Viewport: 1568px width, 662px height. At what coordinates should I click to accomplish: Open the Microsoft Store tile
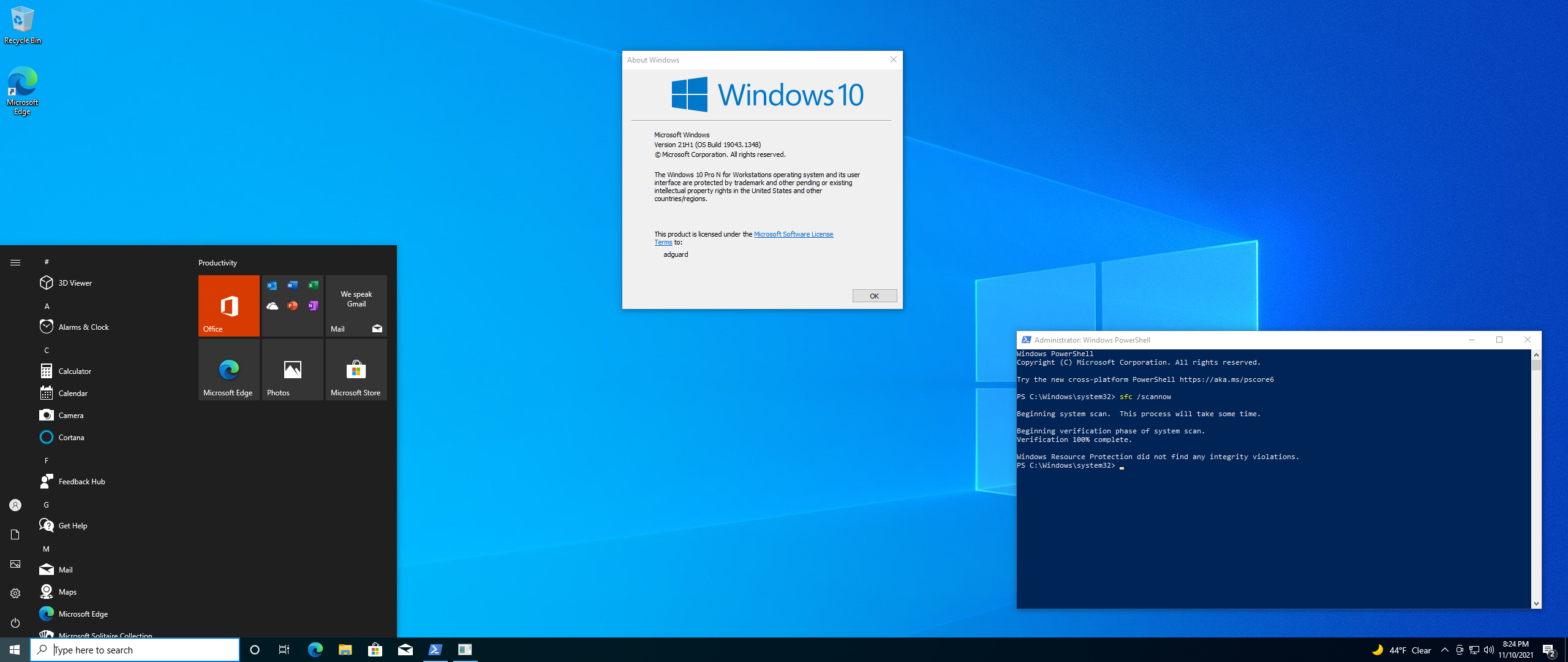tap(356, 370)
